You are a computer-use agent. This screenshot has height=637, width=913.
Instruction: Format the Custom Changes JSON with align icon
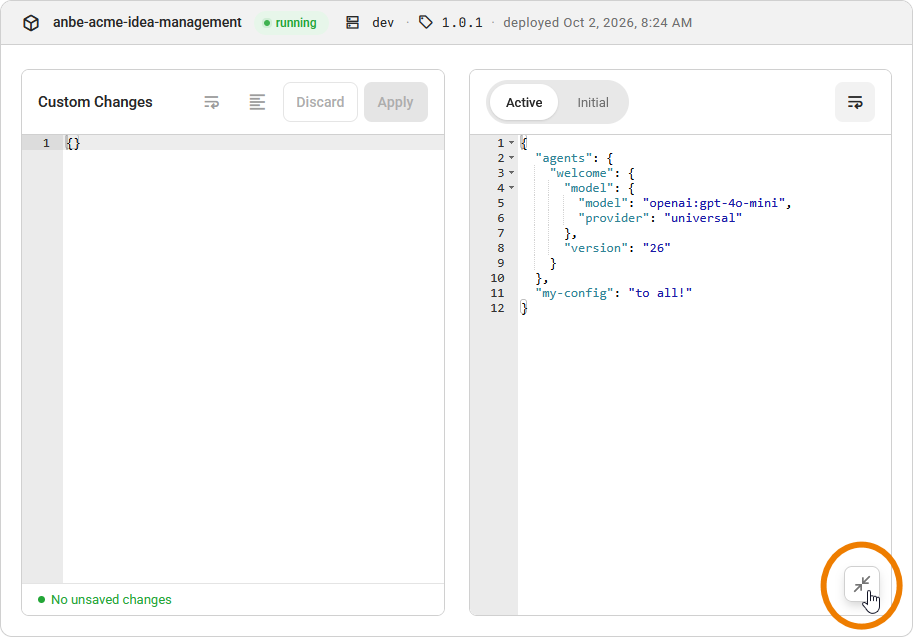(x=257, y=102)
